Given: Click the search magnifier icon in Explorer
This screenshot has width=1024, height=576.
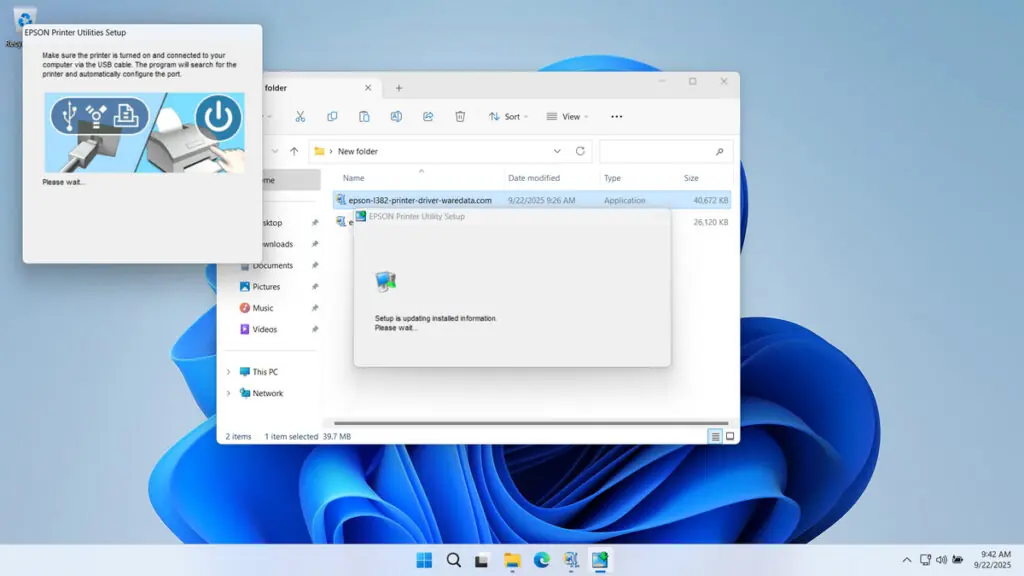Looking at the screenshot, I should point(720,152).
